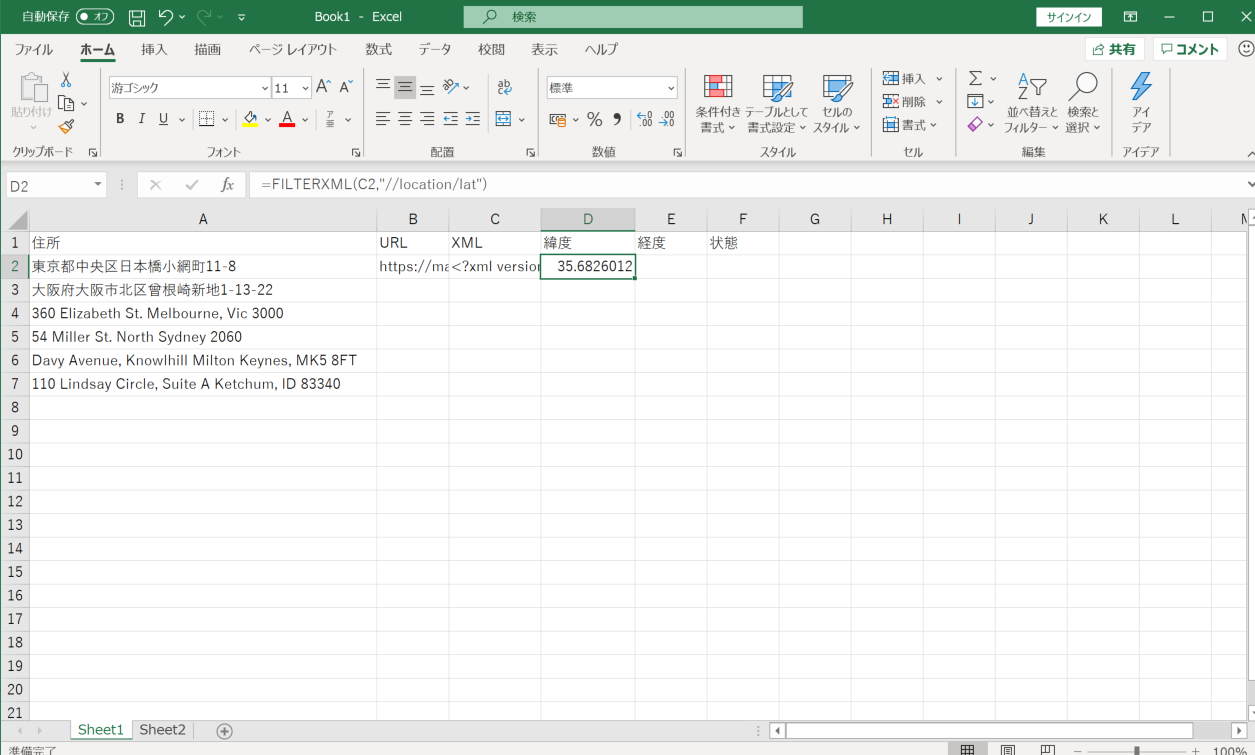Switch to Sheet2 worksheet tab
Viewport: 1255px width, 755px height.
click(162, 730)
